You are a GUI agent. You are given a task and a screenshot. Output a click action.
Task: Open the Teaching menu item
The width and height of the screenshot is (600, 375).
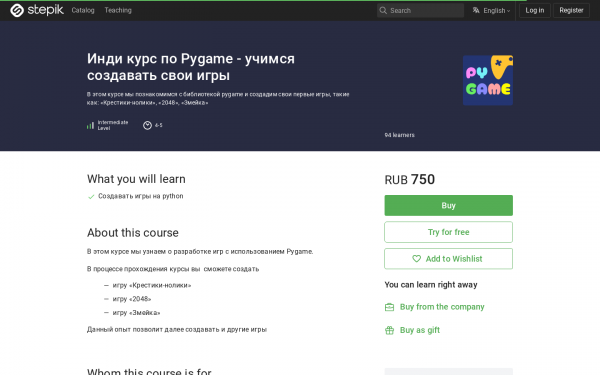coord(118,10)
